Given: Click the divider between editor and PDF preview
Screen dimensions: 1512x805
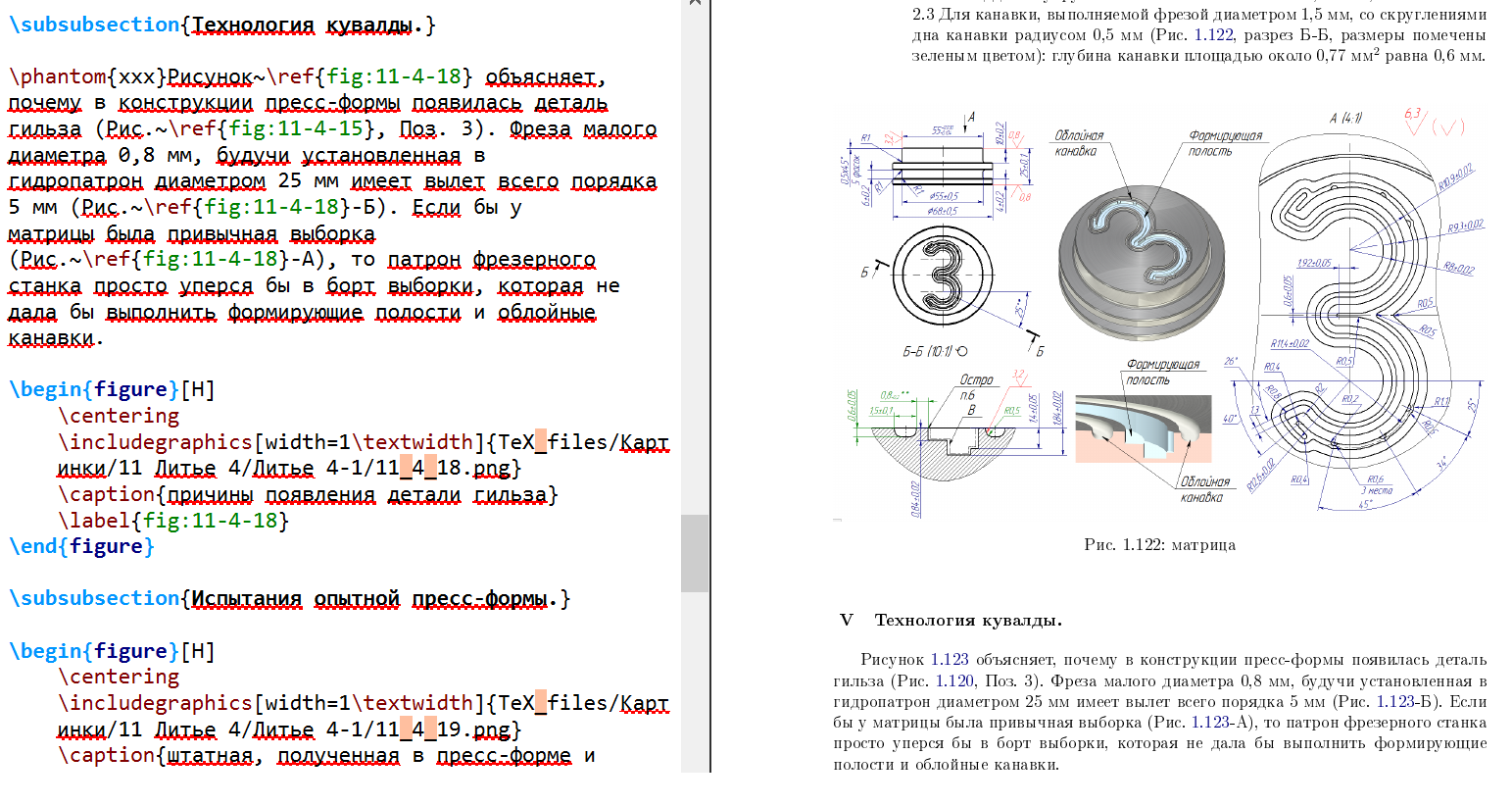Looking at the screenshot, I should (x=710, y=392).
